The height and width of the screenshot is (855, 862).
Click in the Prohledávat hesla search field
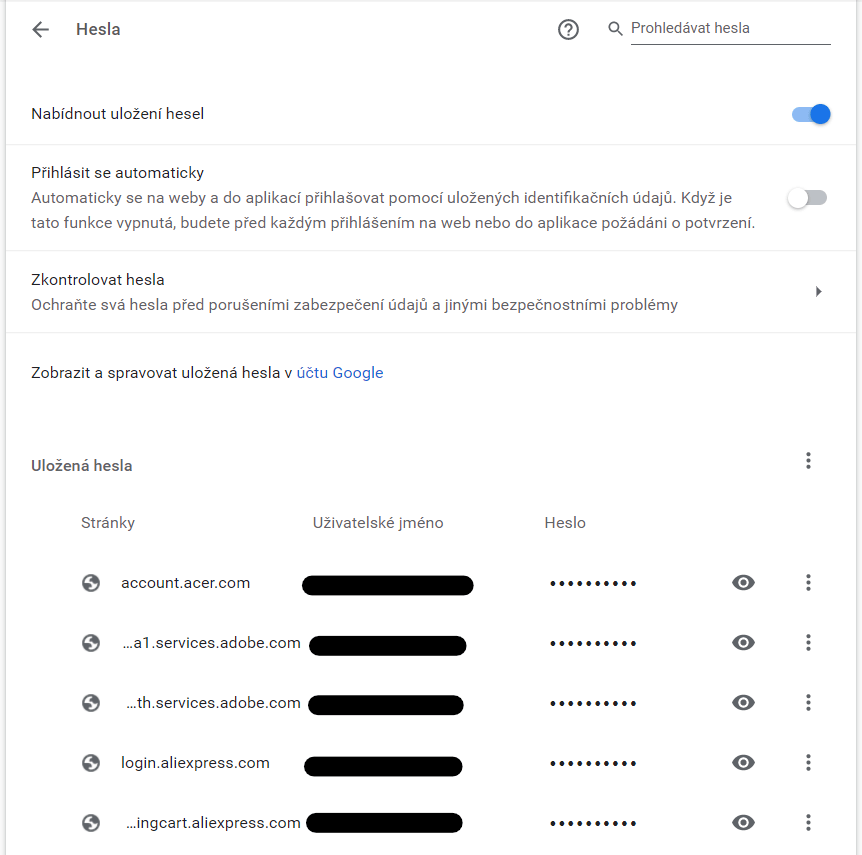730,29
